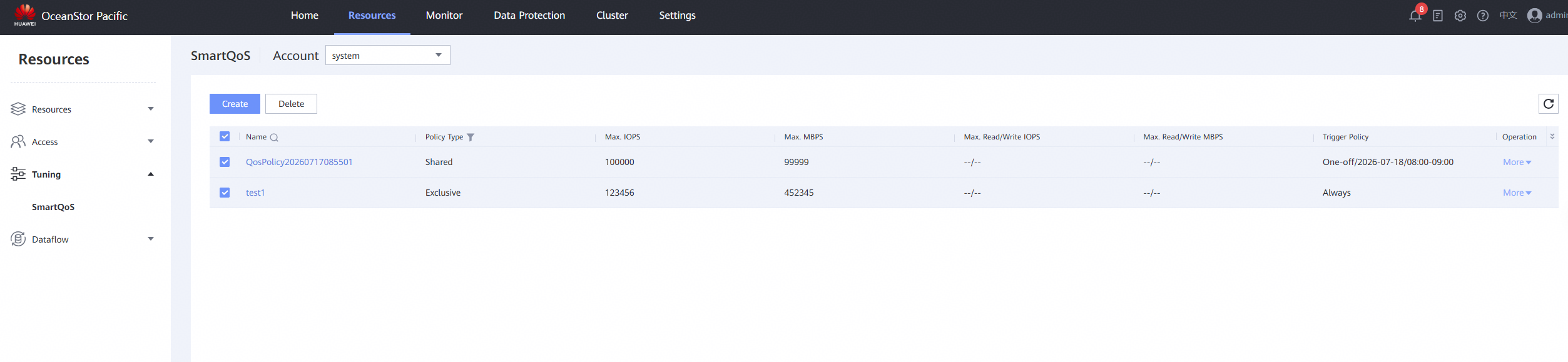Select SmartQoS in the sidebar
The height and width of the screenshot is (362, 1568).
(x=53, y=207)
